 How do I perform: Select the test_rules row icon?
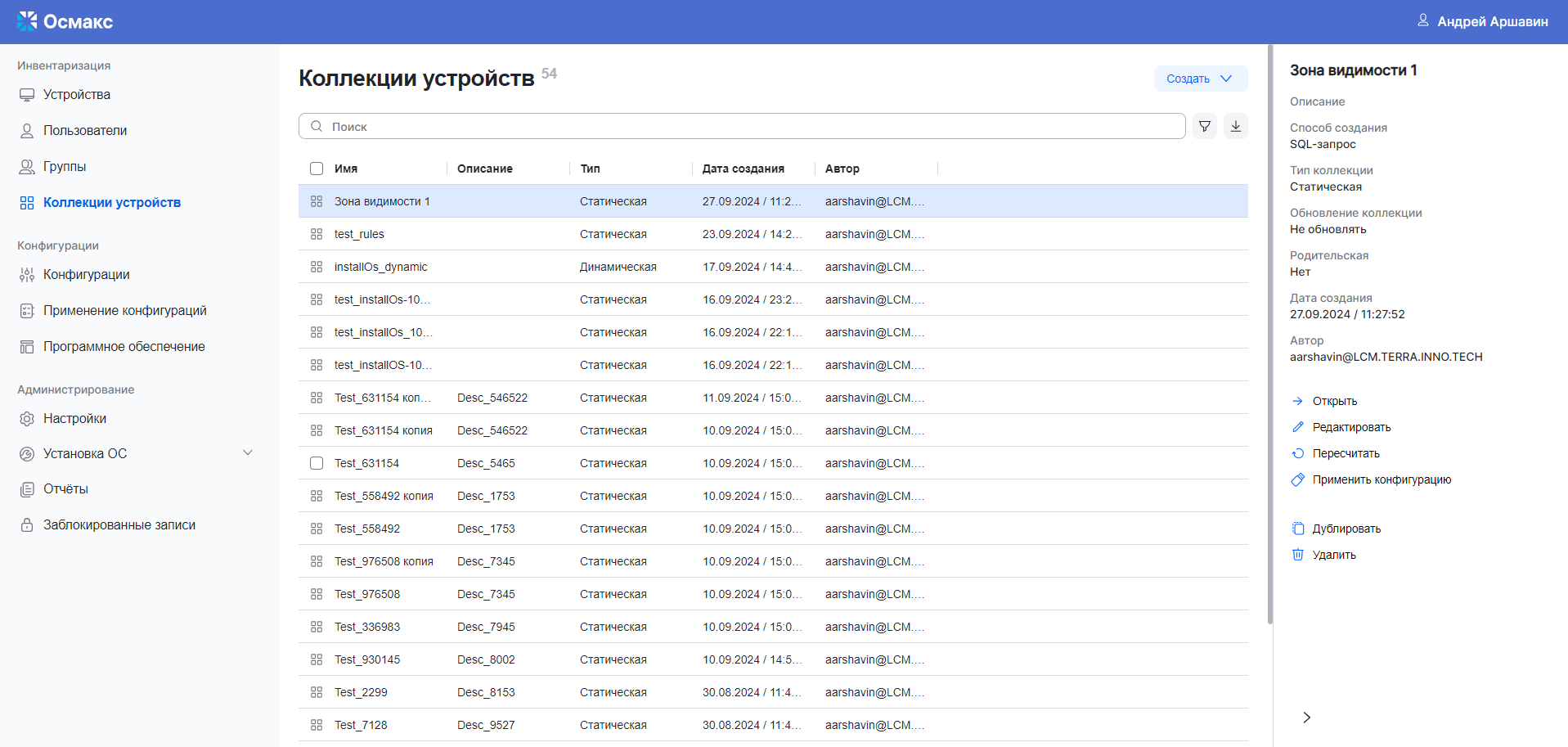coord(317,234)
